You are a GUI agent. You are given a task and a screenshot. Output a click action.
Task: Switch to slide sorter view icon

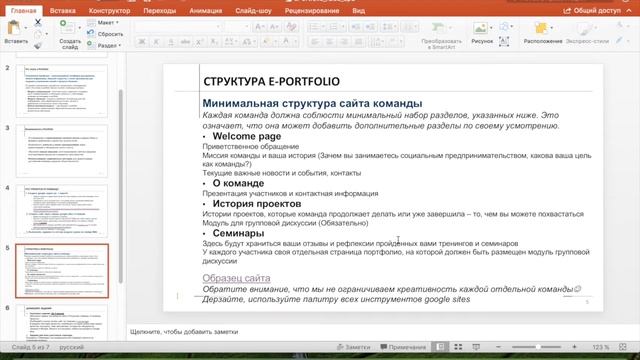point(458,347)
